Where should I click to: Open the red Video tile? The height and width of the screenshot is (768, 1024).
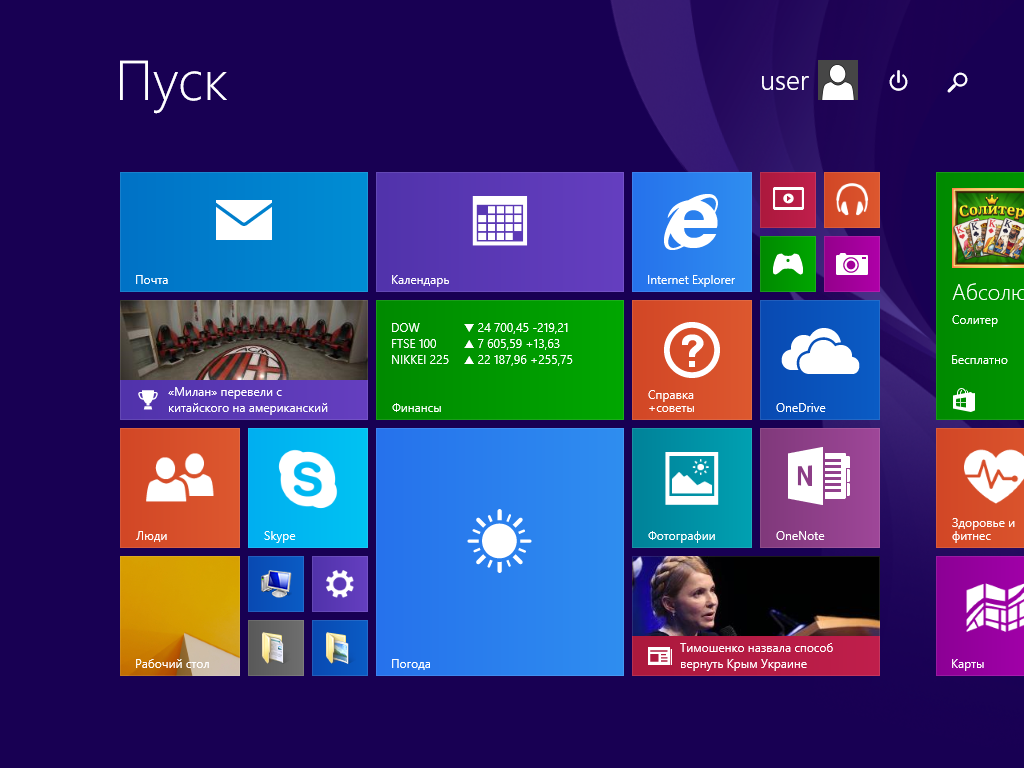[x=788, y=200]
